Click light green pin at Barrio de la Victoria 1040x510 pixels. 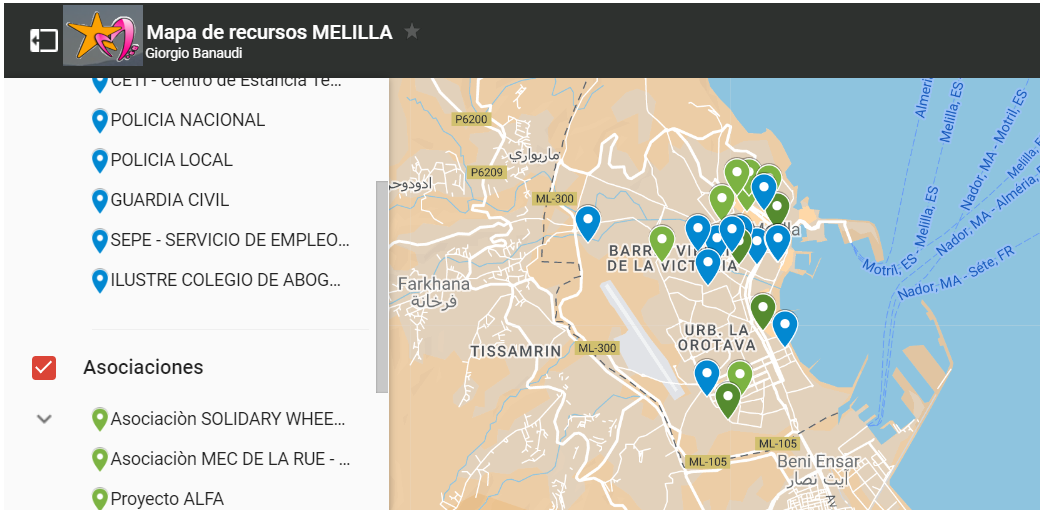pyautogui.click(x=661, y=242)
